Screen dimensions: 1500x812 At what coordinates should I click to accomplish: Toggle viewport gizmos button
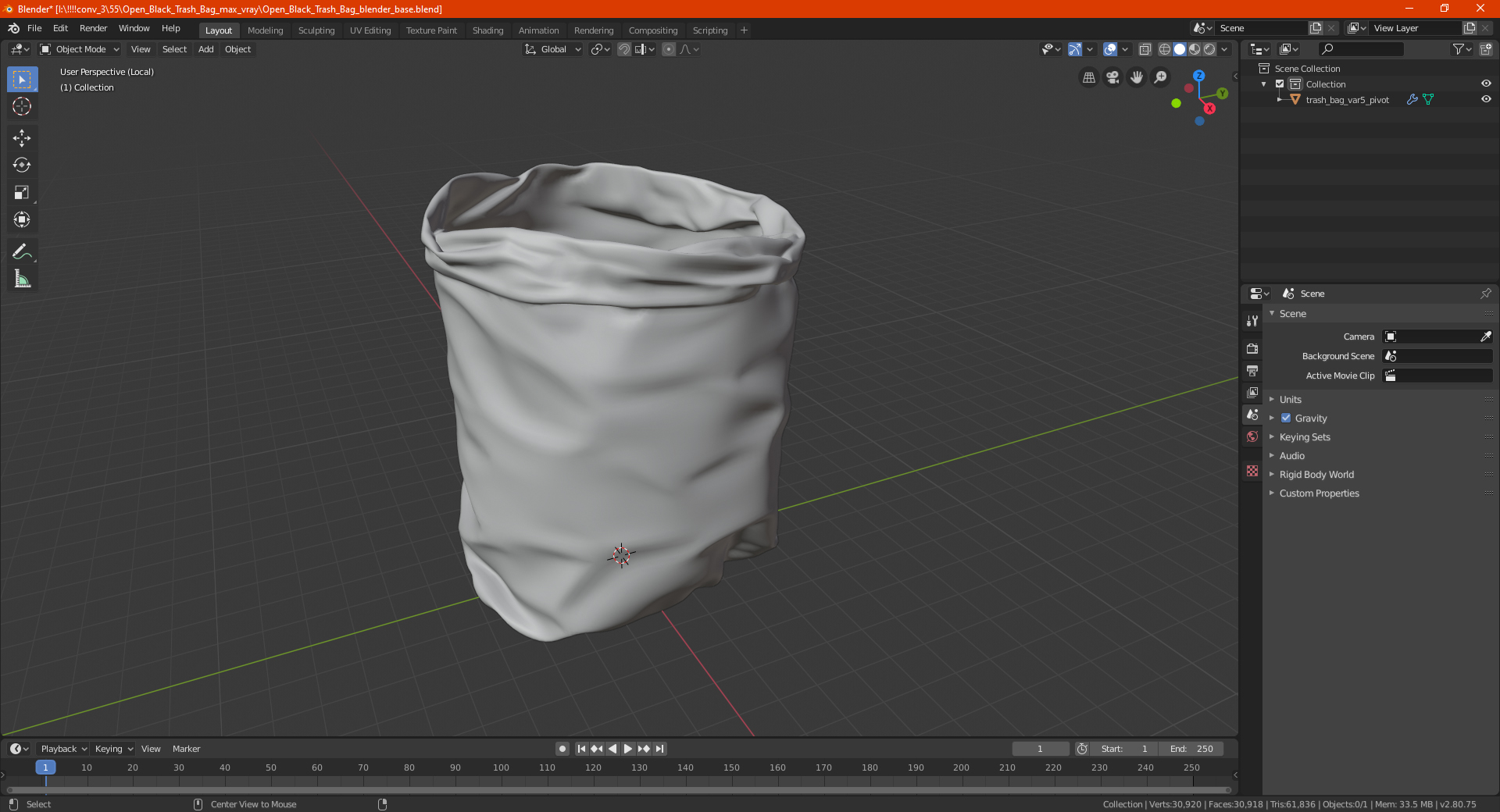[1075, 49]
